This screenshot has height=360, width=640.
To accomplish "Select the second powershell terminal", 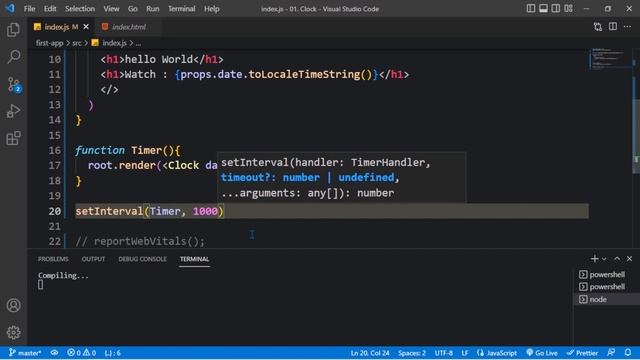I will tap(606, 287).
